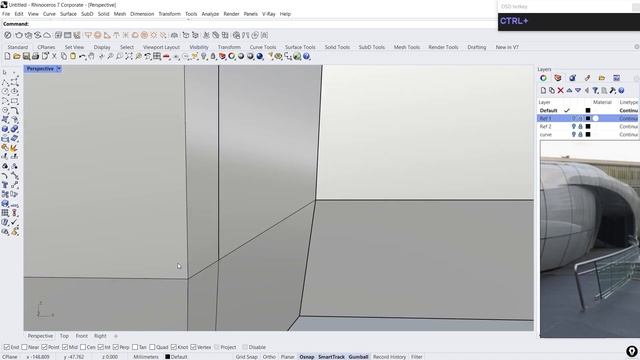Click the Print icon
This screenshot has height=360, width=640.
36,56
